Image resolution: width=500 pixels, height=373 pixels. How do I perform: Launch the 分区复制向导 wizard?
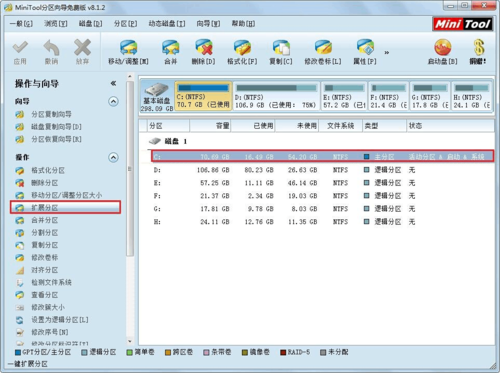coord(51,114)
